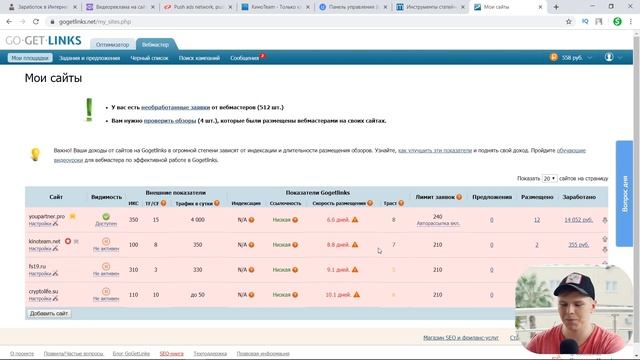Viewport: 640px width, 360px height.
Task: Click the move-up arrow icon in kinoteam.net row
Action: coord(605,239)
